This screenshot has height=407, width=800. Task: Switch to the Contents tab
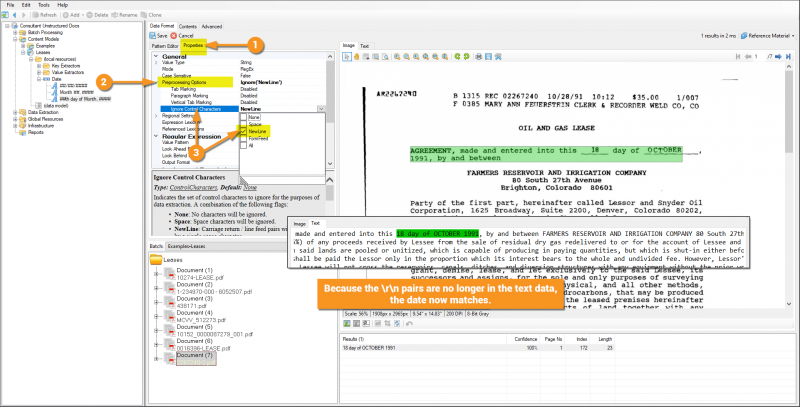coord(187,26)
